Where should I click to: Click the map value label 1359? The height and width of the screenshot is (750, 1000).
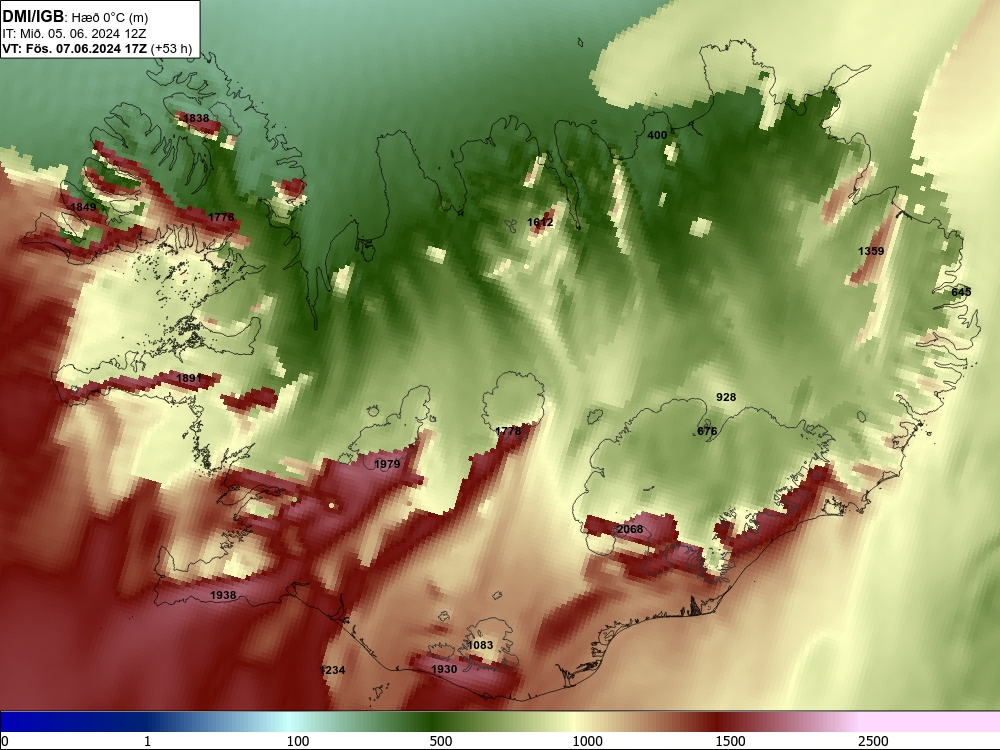[871, 251]
